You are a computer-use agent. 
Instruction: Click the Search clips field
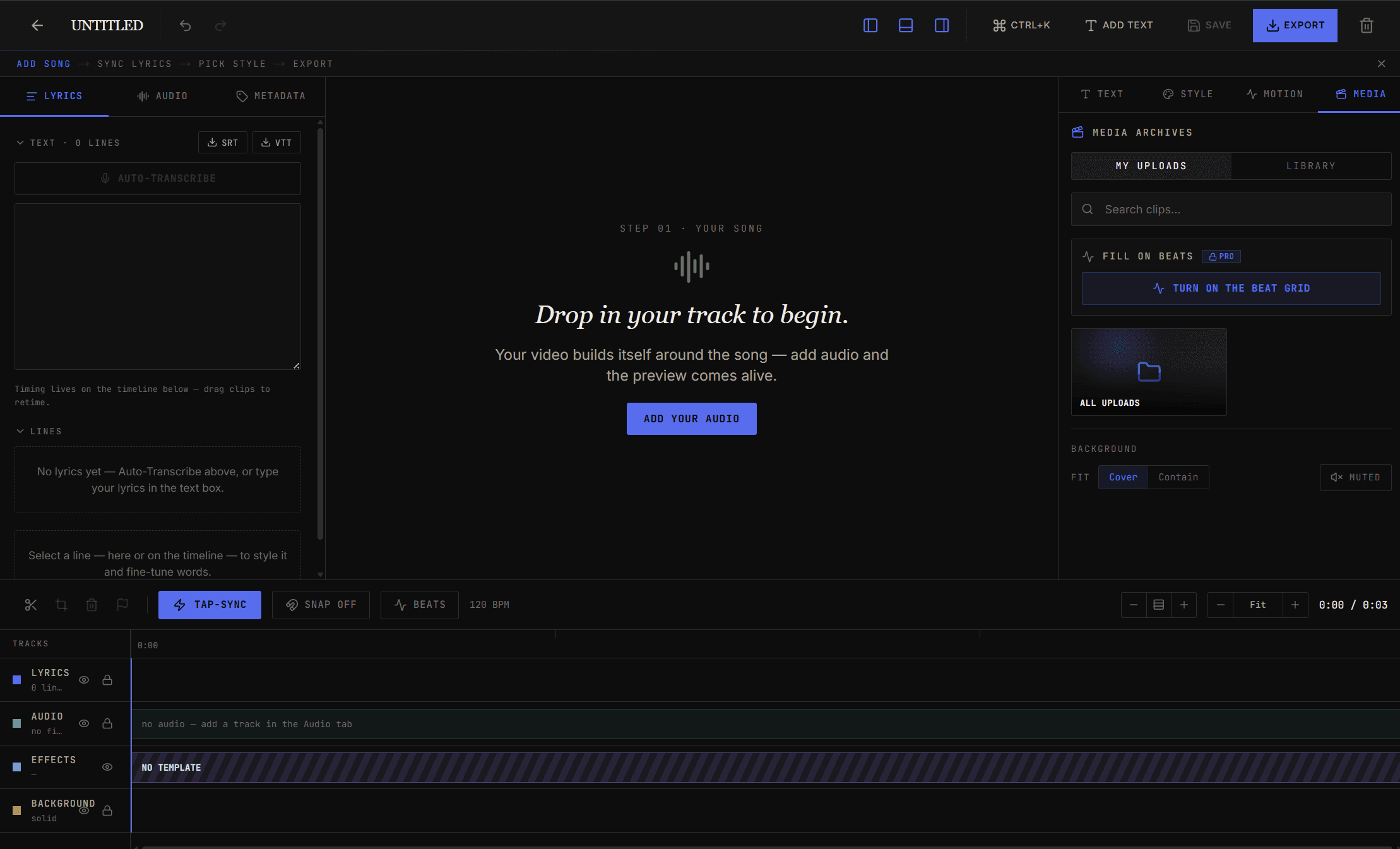pyautogui.click(x=1231, y=210)
